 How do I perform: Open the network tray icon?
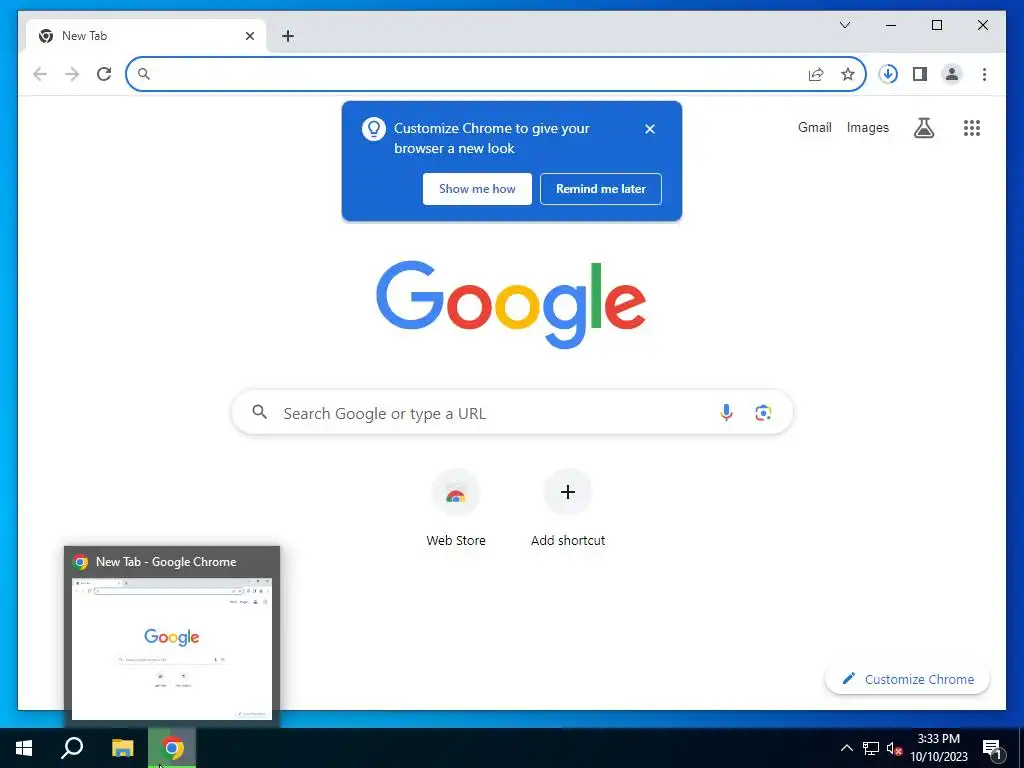tap(871, 748)
